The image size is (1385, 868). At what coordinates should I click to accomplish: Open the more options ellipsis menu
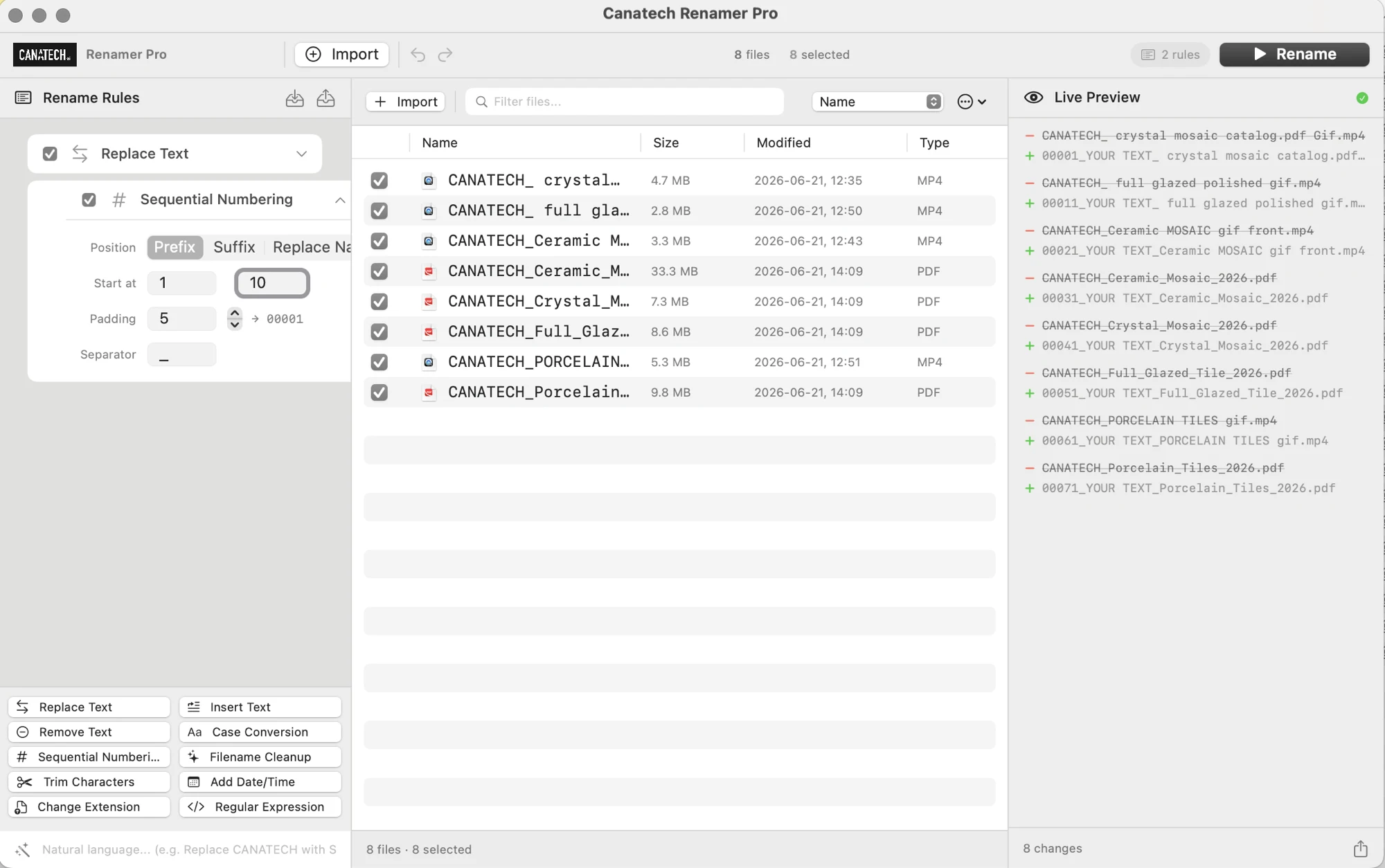[971, 102]
